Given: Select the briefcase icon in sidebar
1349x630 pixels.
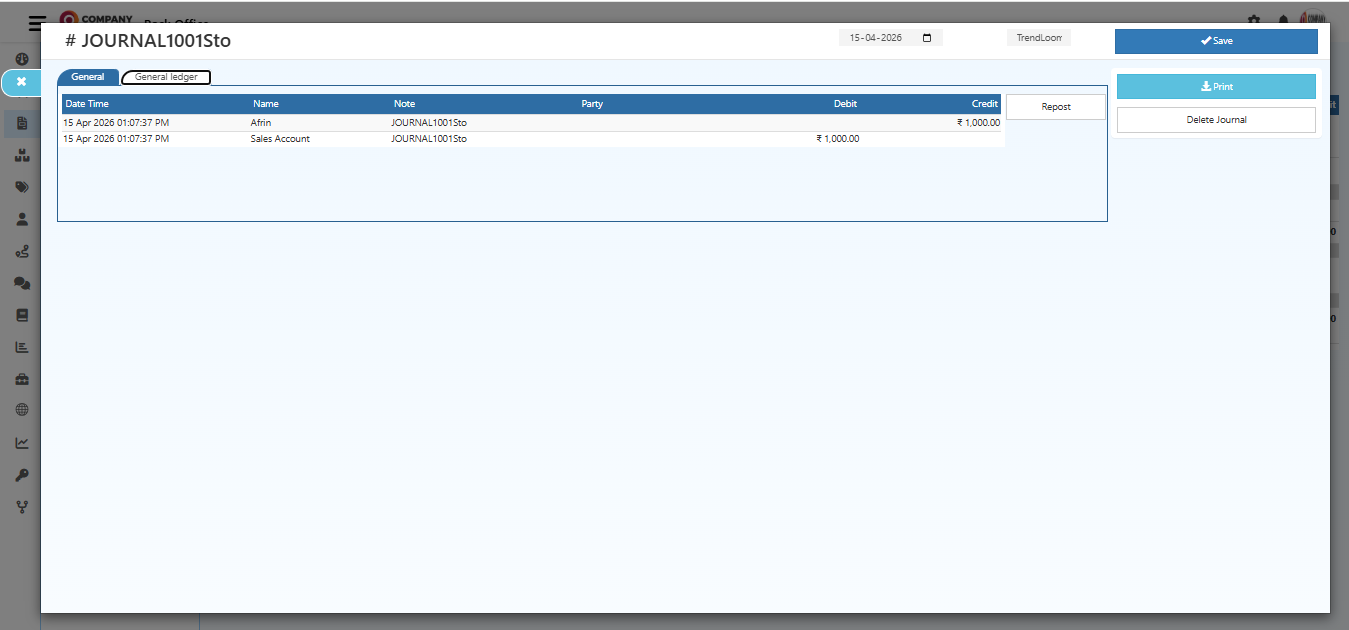Looking at the screenshot, I should [x=22, y=379].
